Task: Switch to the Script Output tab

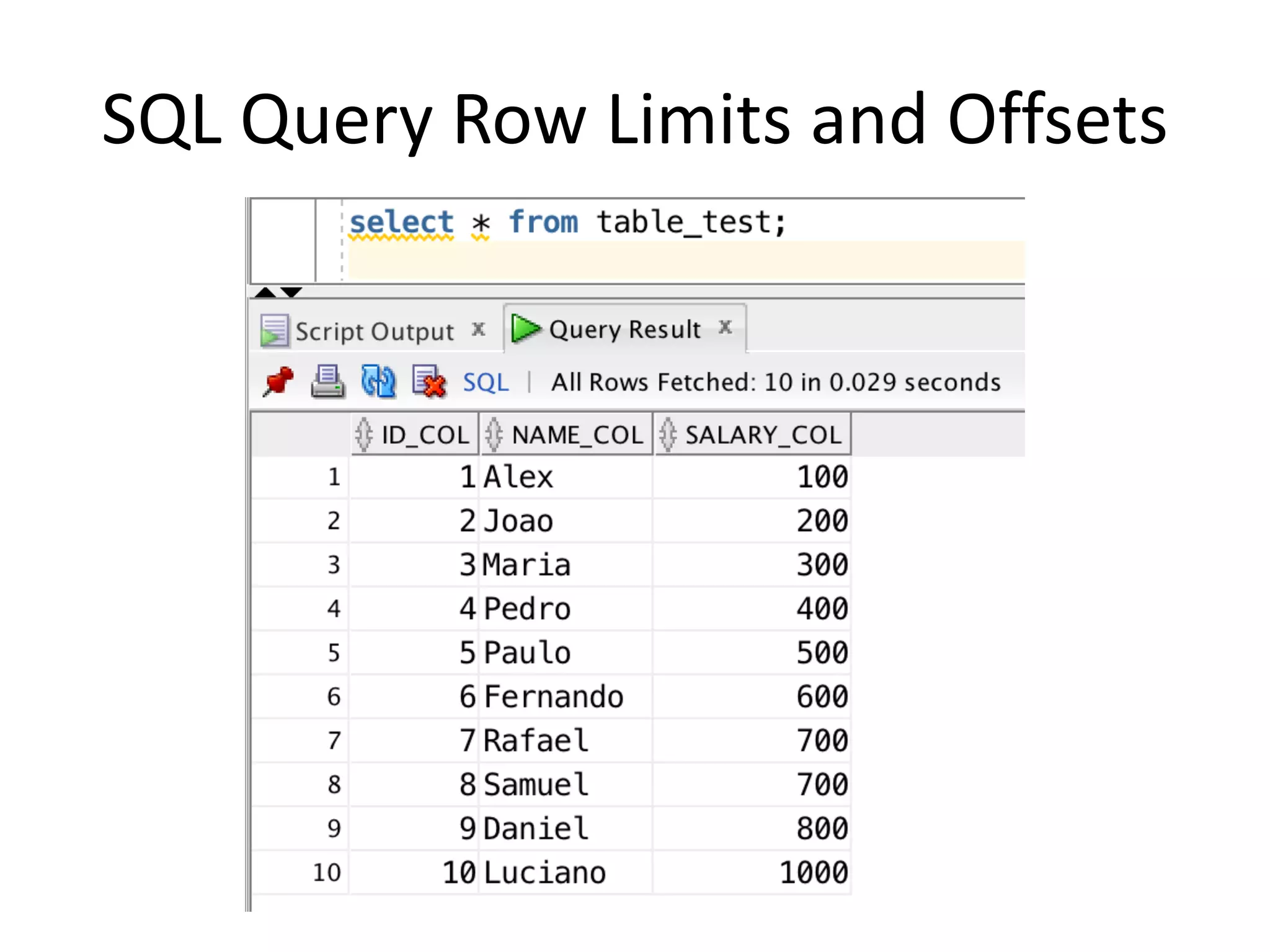Action: point(374,332)
